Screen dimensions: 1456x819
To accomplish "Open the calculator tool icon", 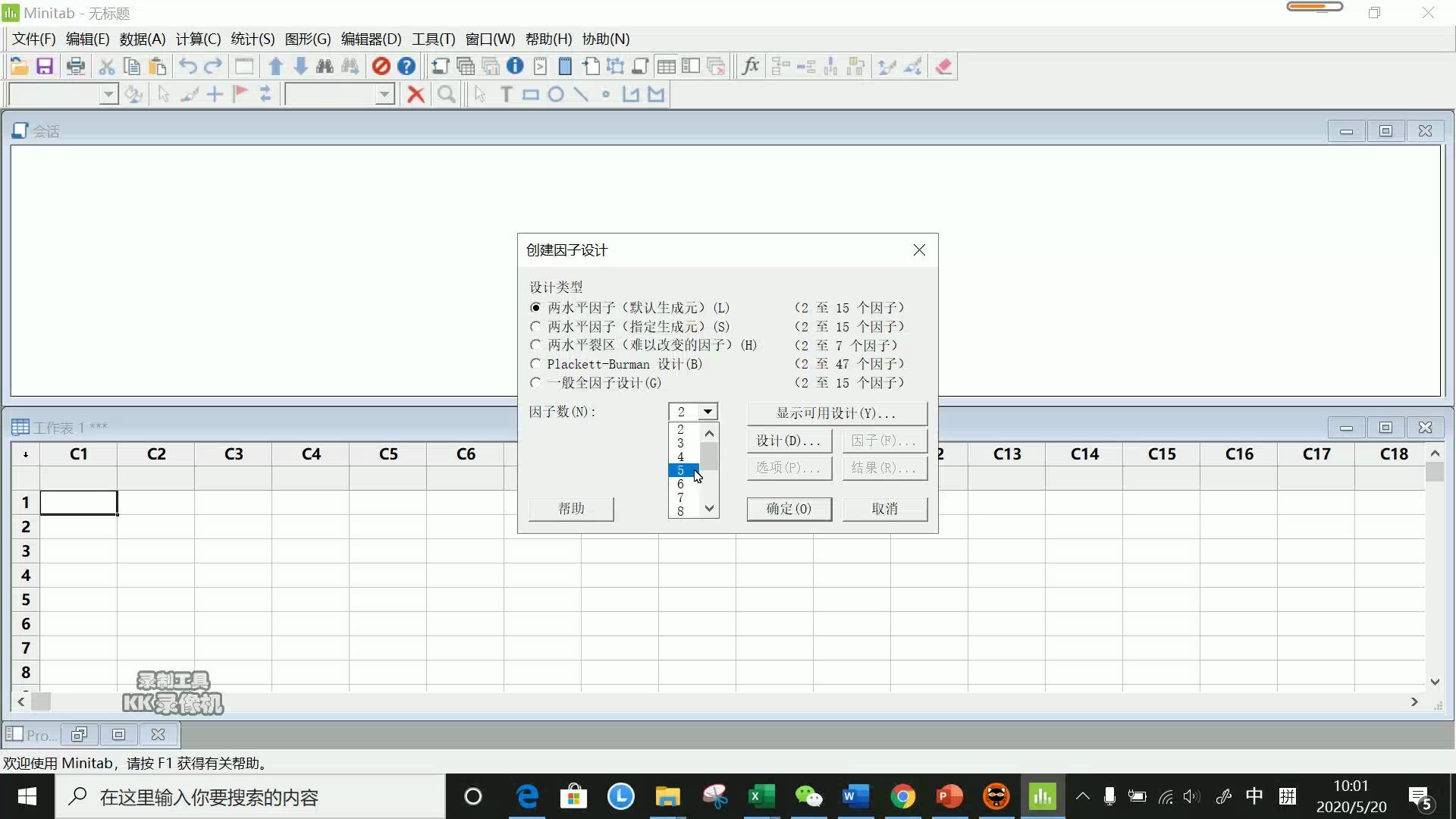I will pos(750,66).
